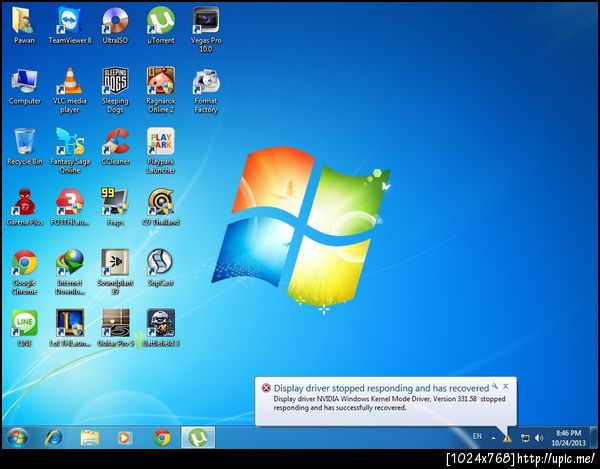600x469 pixels.
Task: Select the LINE desktop shortcut
Action: (x=24, y=328)
